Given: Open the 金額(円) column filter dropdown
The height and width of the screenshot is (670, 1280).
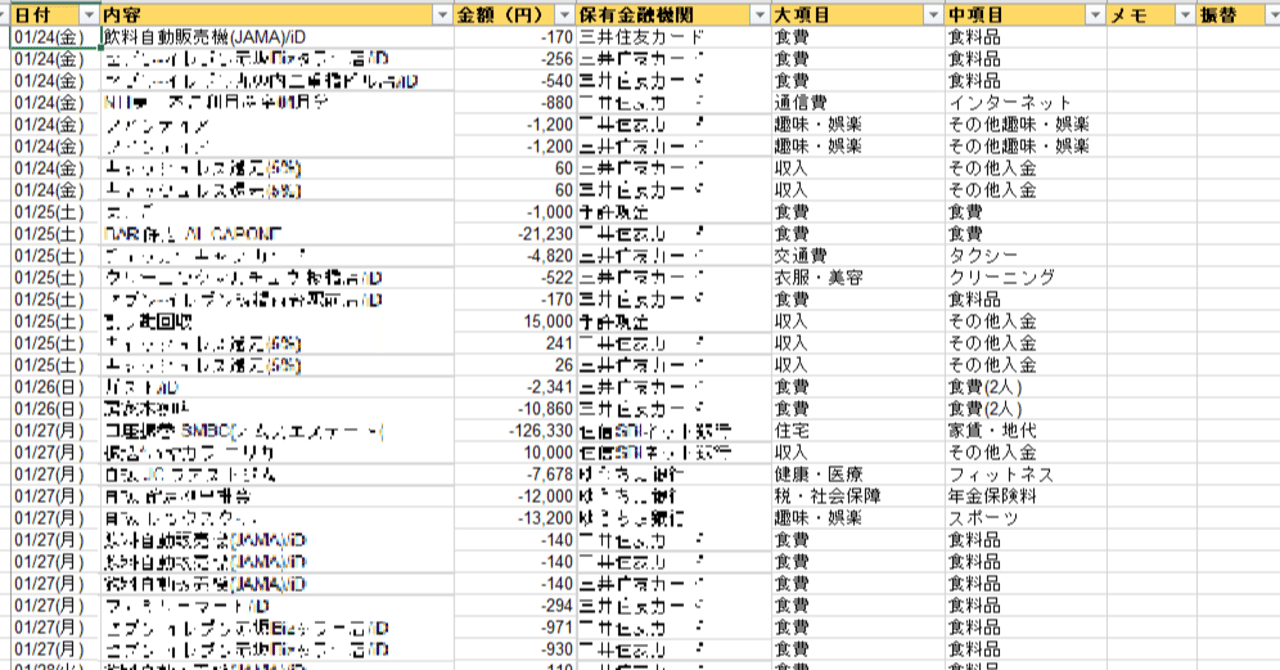Looking at the screenshot, I should [564, 16].
